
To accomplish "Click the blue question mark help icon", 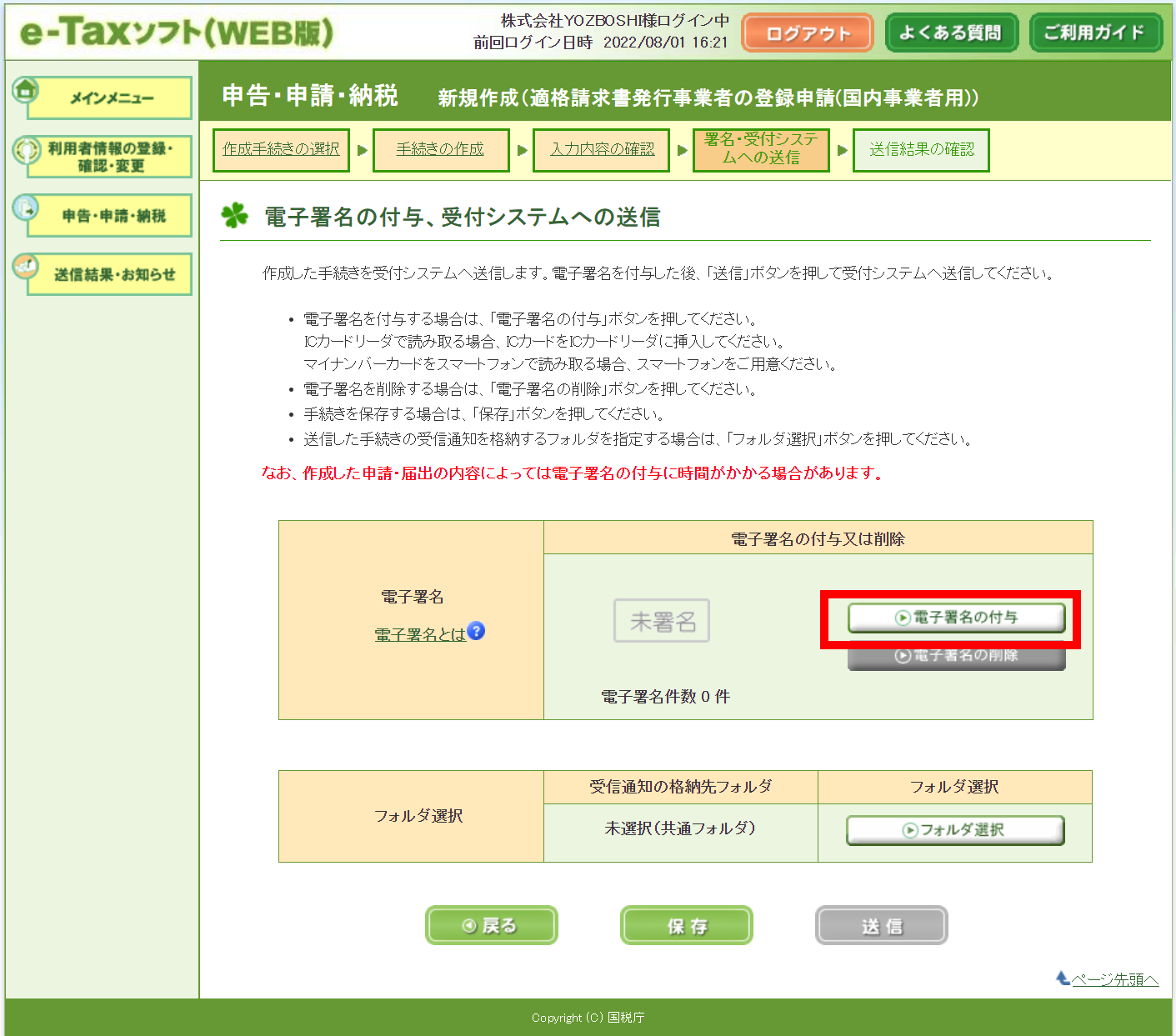I will point(476,631).
